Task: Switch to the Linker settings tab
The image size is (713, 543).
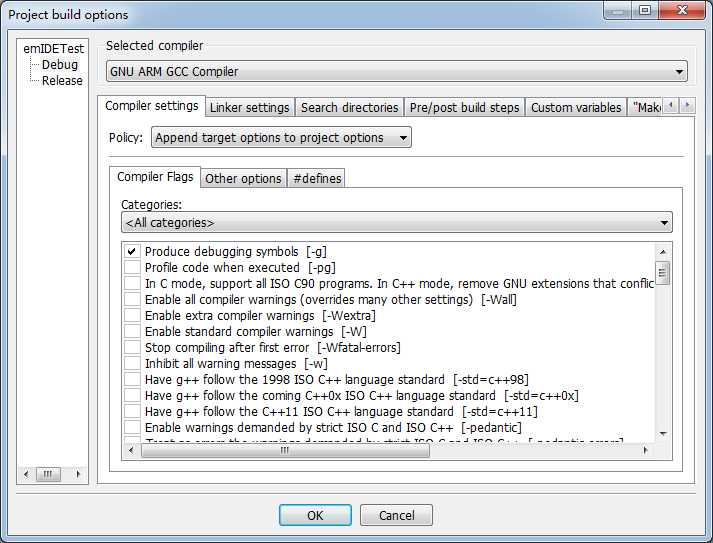Action: (249, 108)
